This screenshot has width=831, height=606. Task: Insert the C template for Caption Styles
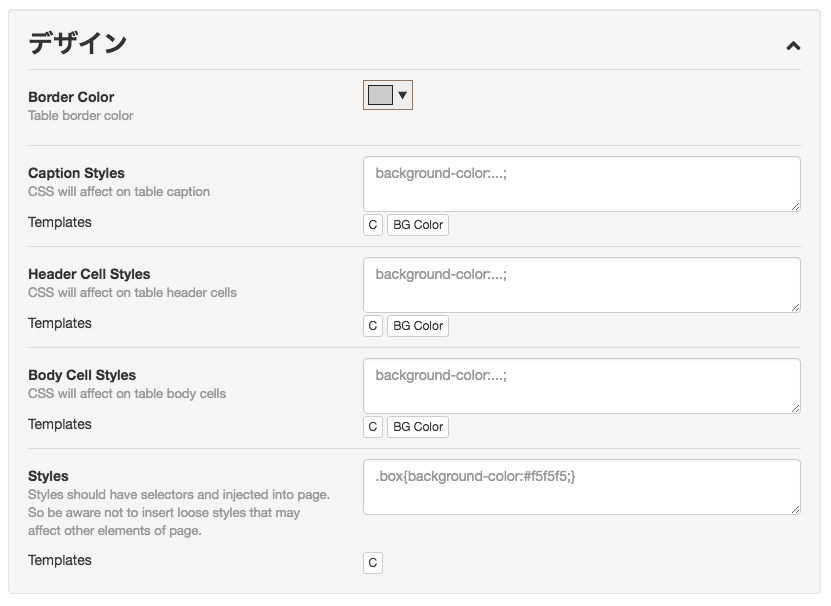pos(373,225)
